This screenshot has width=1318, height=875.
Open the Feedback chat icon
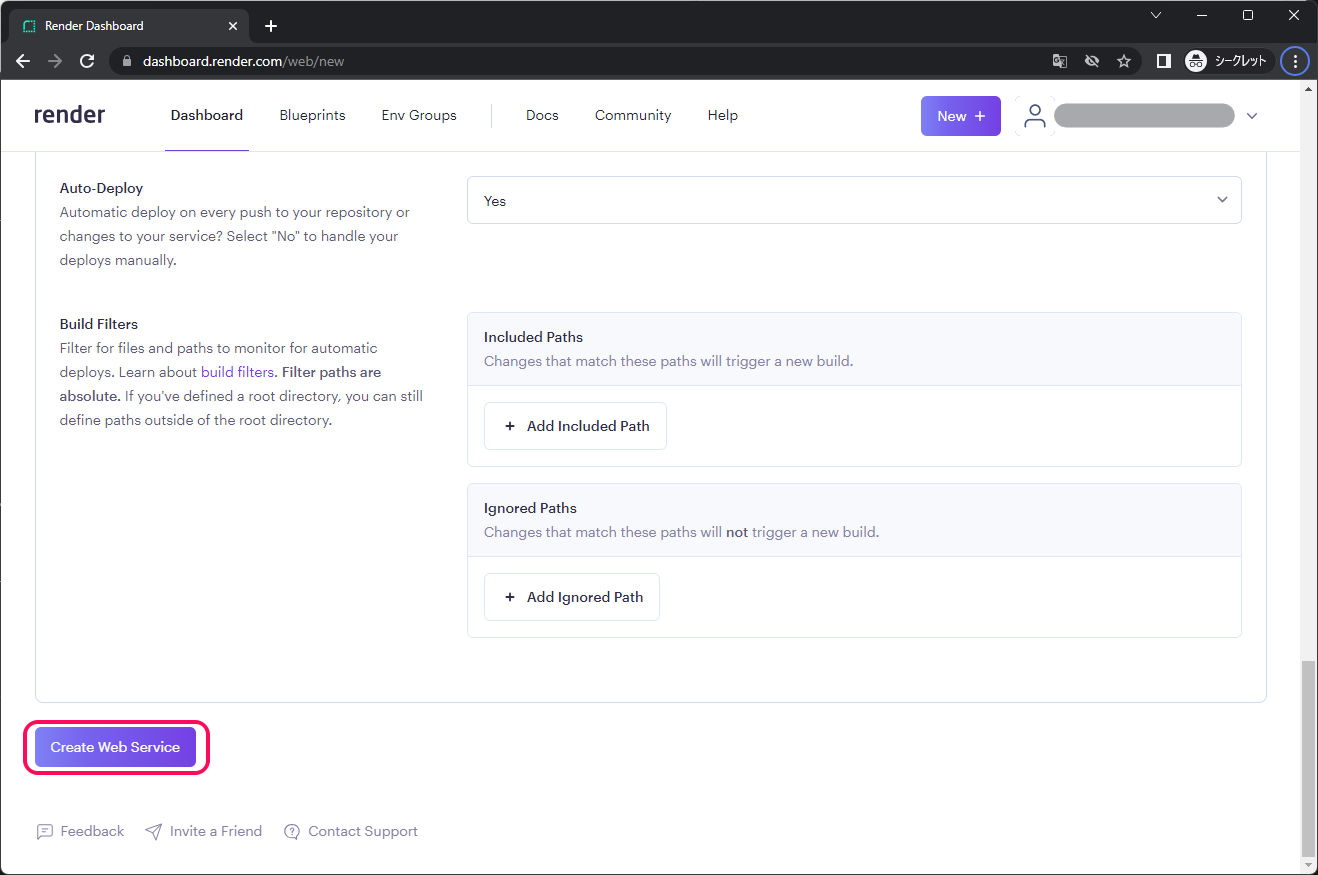46,831
